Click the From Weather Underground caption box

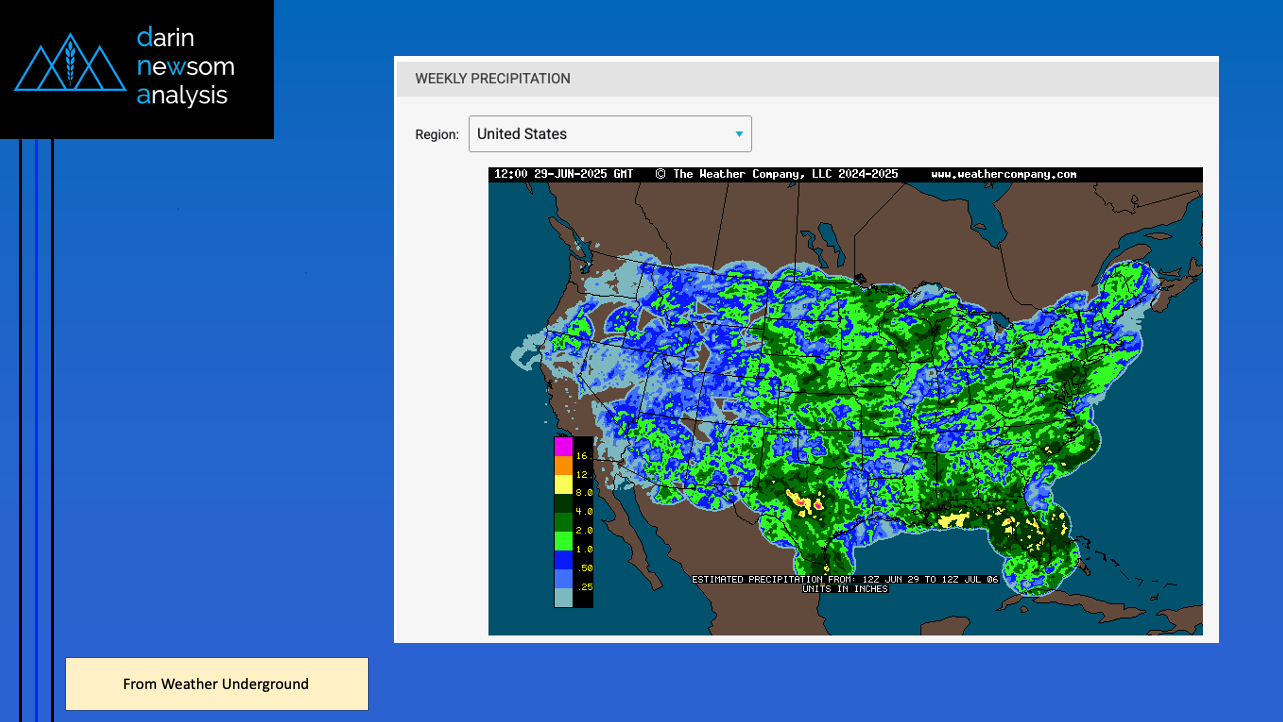[216, 684]
